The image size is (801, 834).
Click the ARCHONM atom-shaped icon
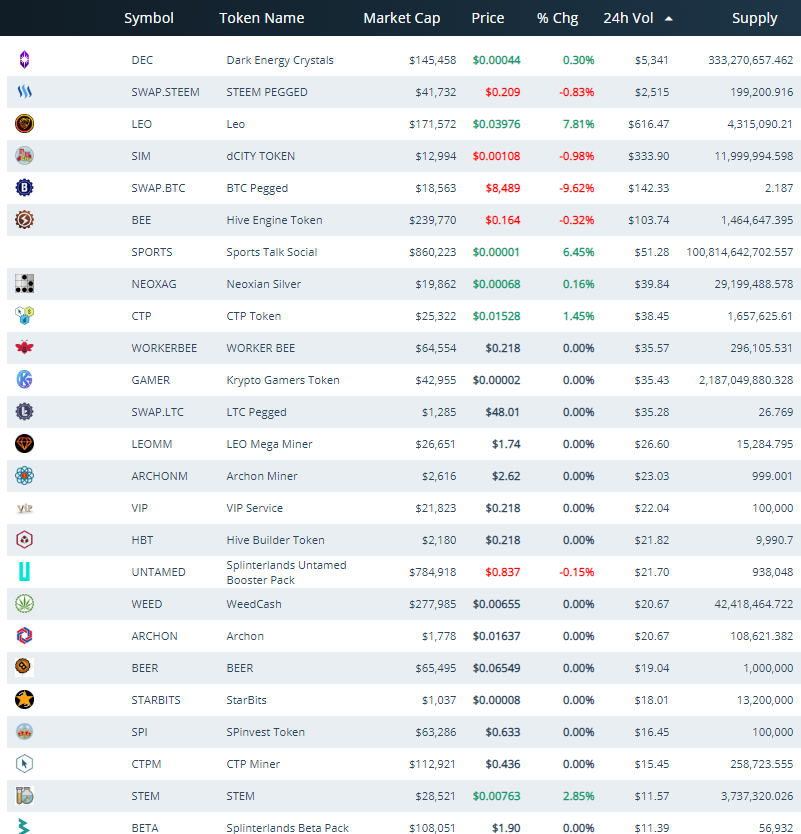pyautogui.click(x=24, y=476)
